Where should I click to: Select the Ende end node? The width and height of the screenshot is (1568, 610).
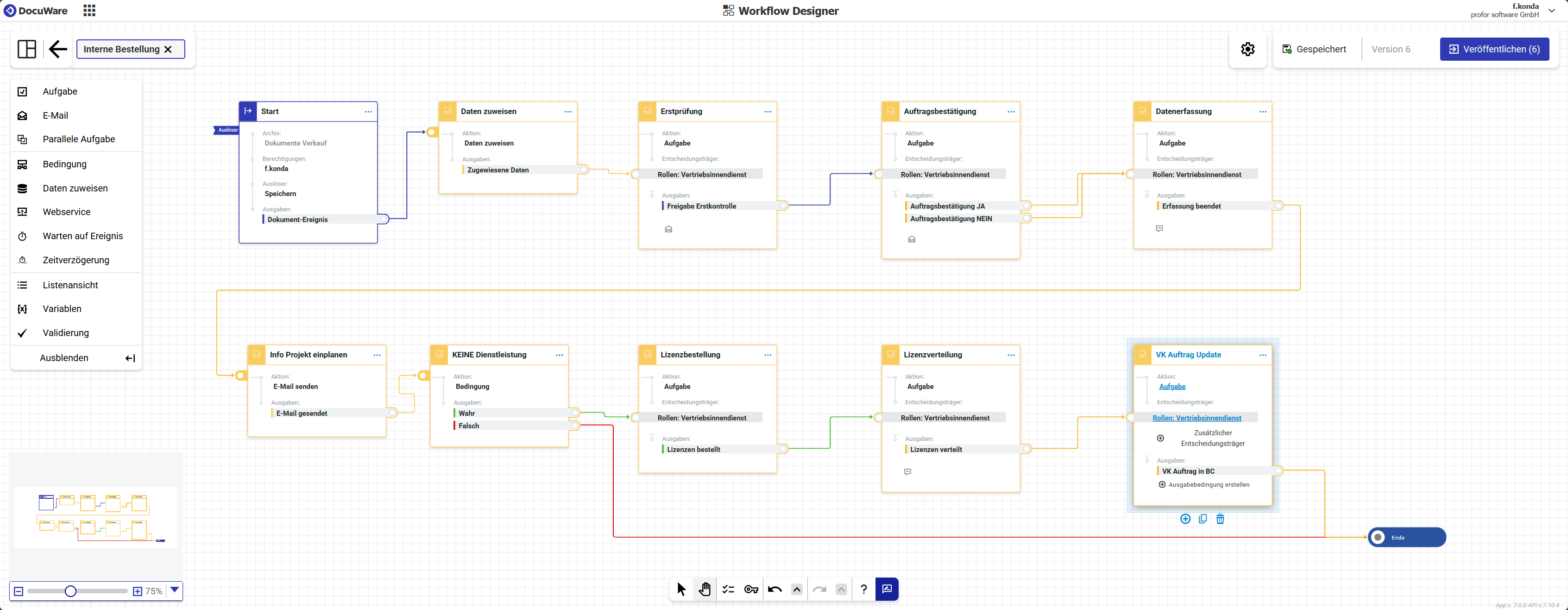1407,538
